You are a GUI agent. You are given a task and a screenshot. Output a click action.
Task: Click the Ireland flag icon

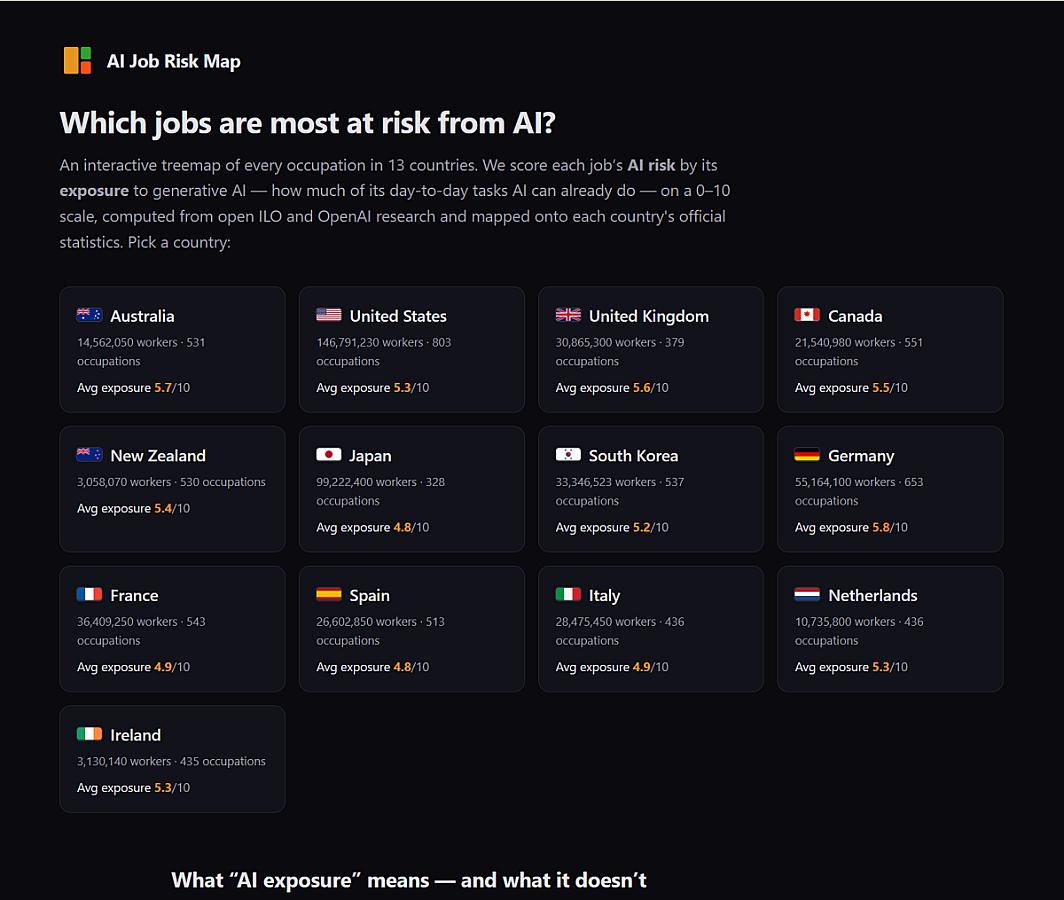(90, 734)
